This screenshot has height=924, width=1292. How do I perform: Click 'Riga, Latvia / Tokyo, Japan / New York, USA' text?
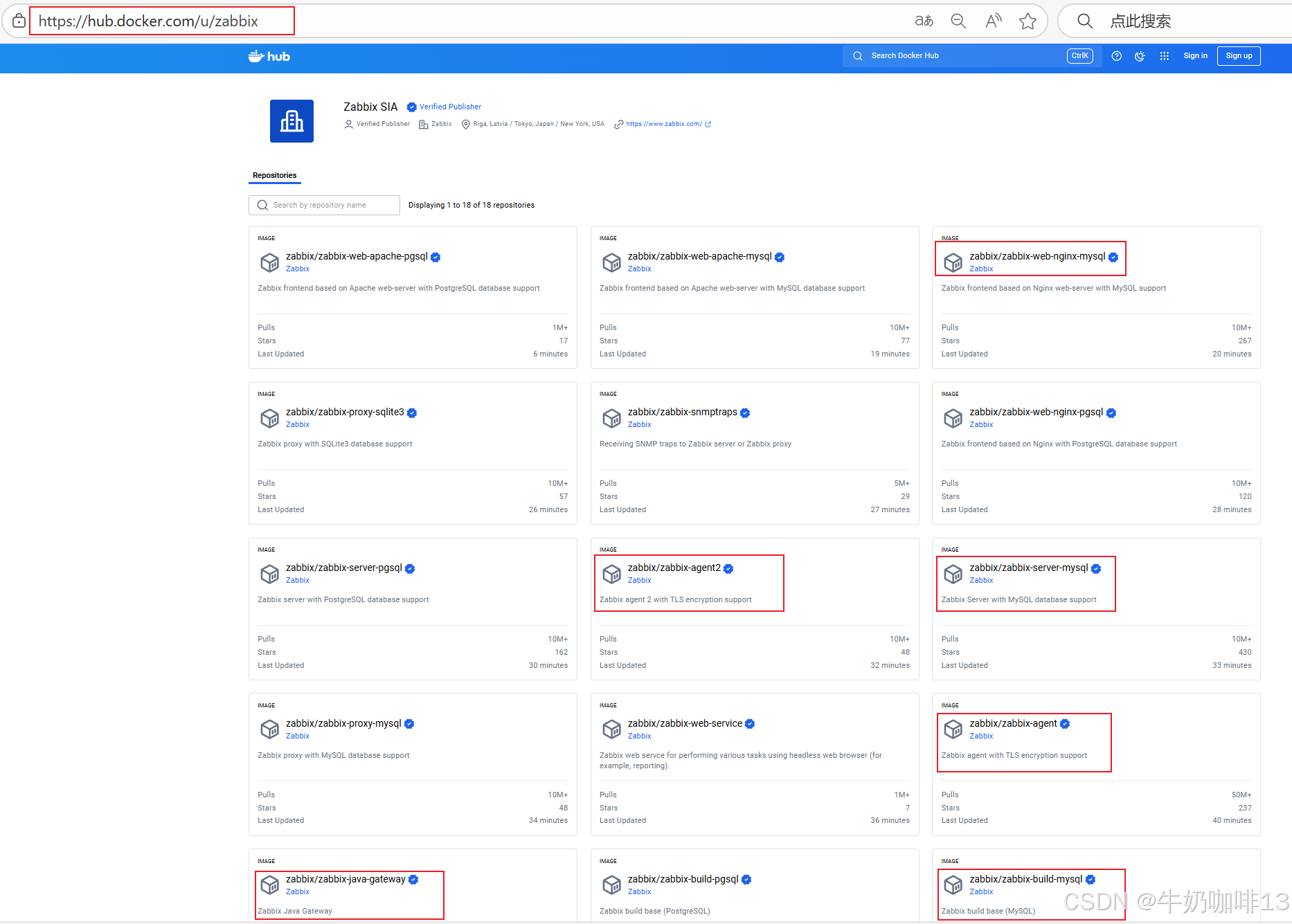(x=539, y=124)
